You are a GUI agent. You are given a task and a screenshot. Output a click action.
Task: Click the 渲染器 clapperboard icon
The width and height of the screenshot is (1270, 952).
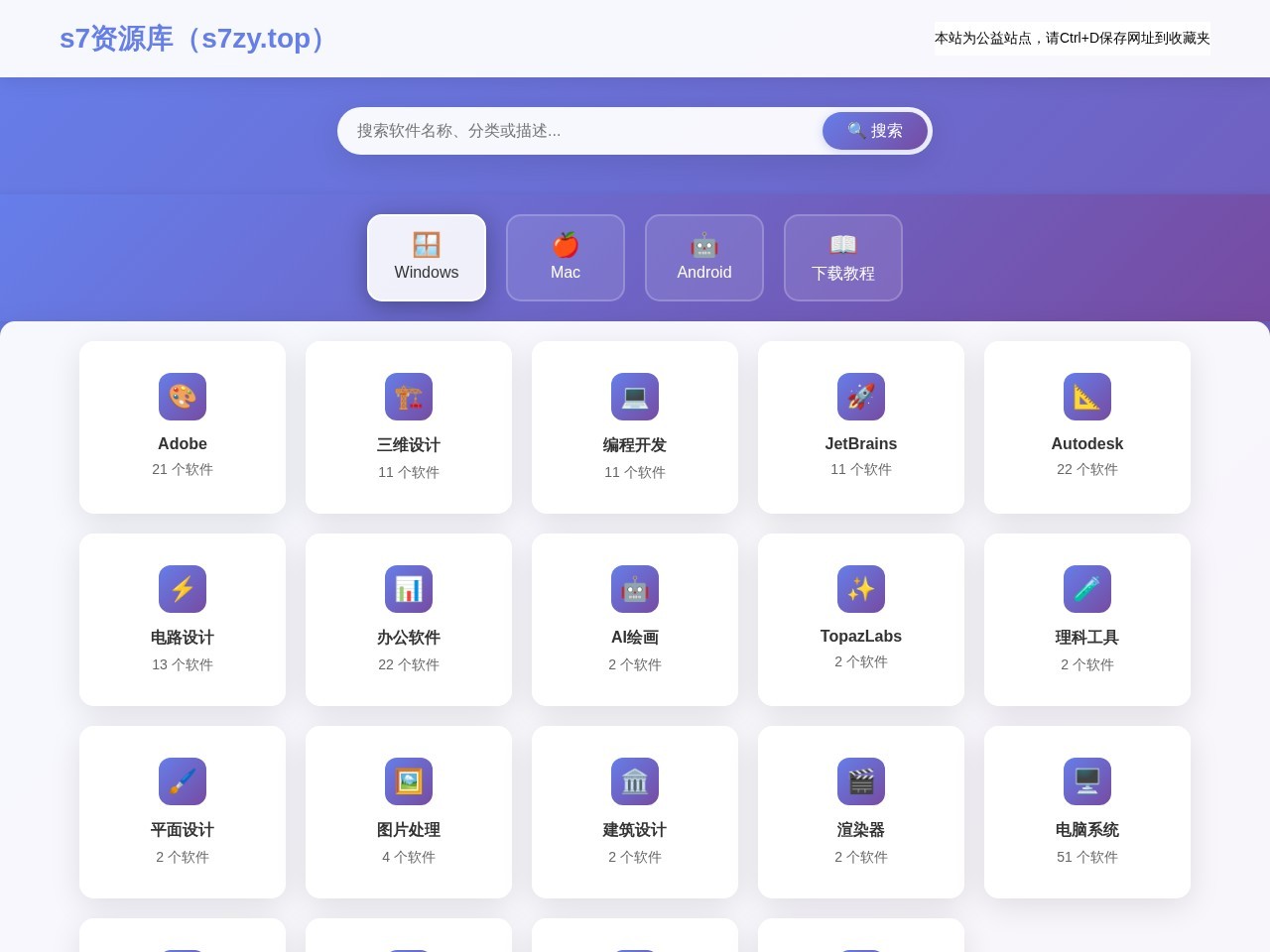[x=861, y=781]
